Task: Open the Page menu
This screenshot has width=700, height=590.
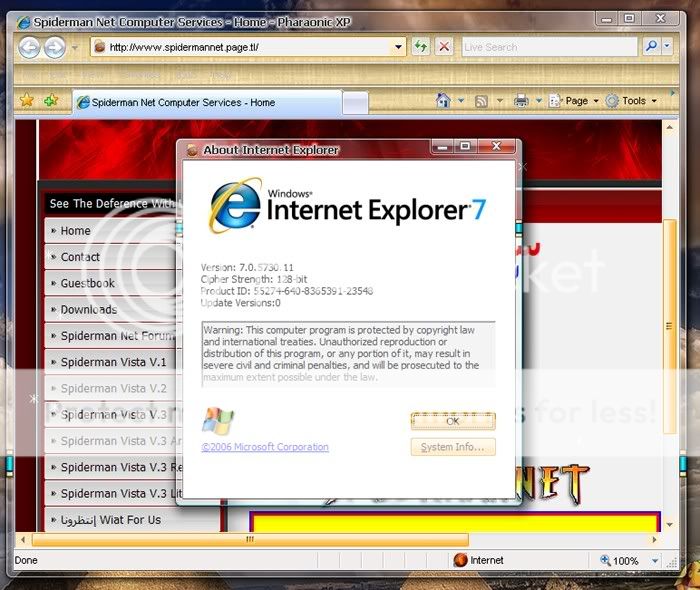Action: click(x=574, y=101)
